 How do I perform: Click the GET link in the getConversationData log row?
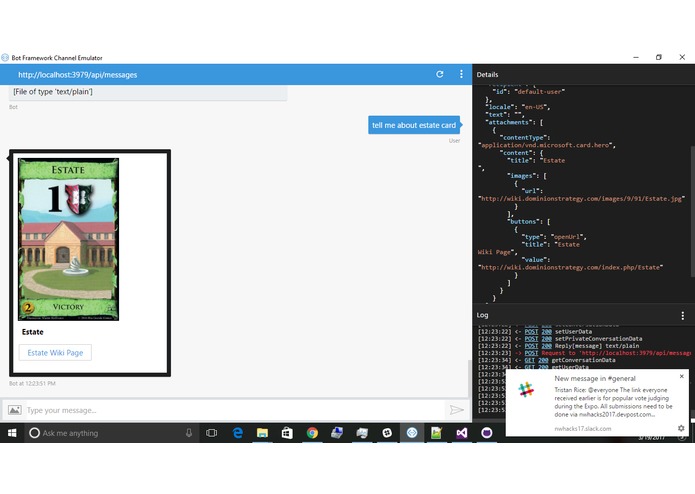[529, 360]
